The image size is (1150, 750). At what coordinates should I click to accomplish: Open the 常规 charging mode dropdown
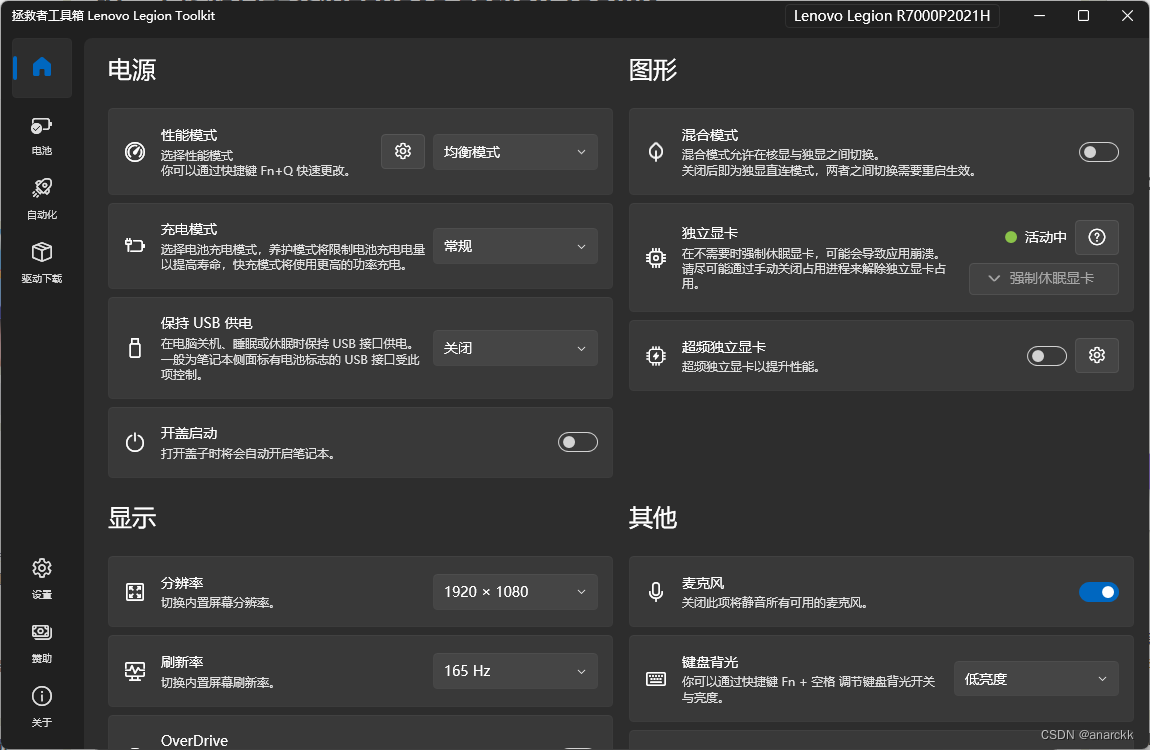point(515,246)
